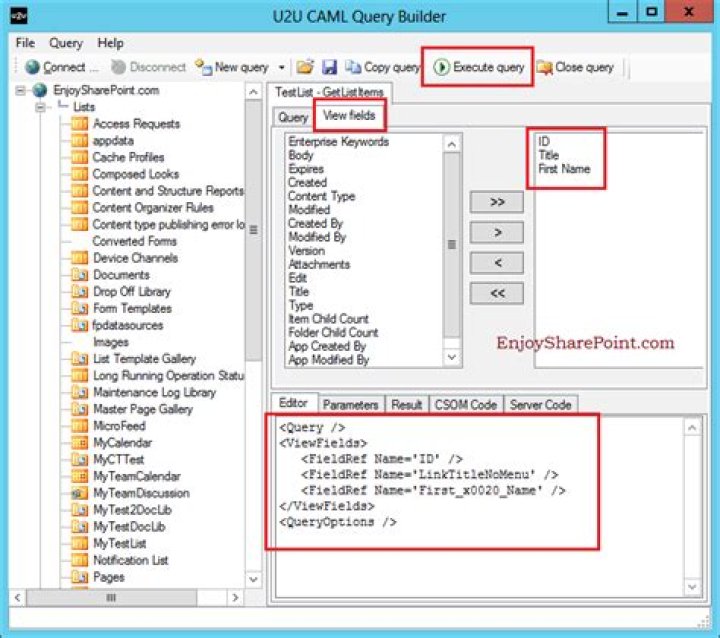This screenshot has height=638, width=720.
Task: Select Maintenance Log Library in tree
Action: (x=154, y=392)
